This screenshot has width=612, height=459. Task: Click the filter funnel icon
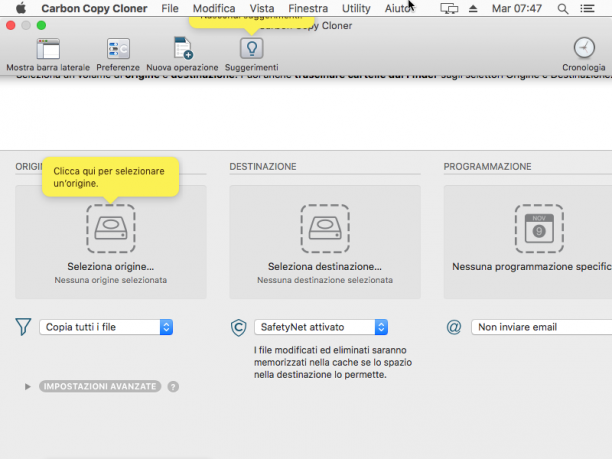point(23,327)
